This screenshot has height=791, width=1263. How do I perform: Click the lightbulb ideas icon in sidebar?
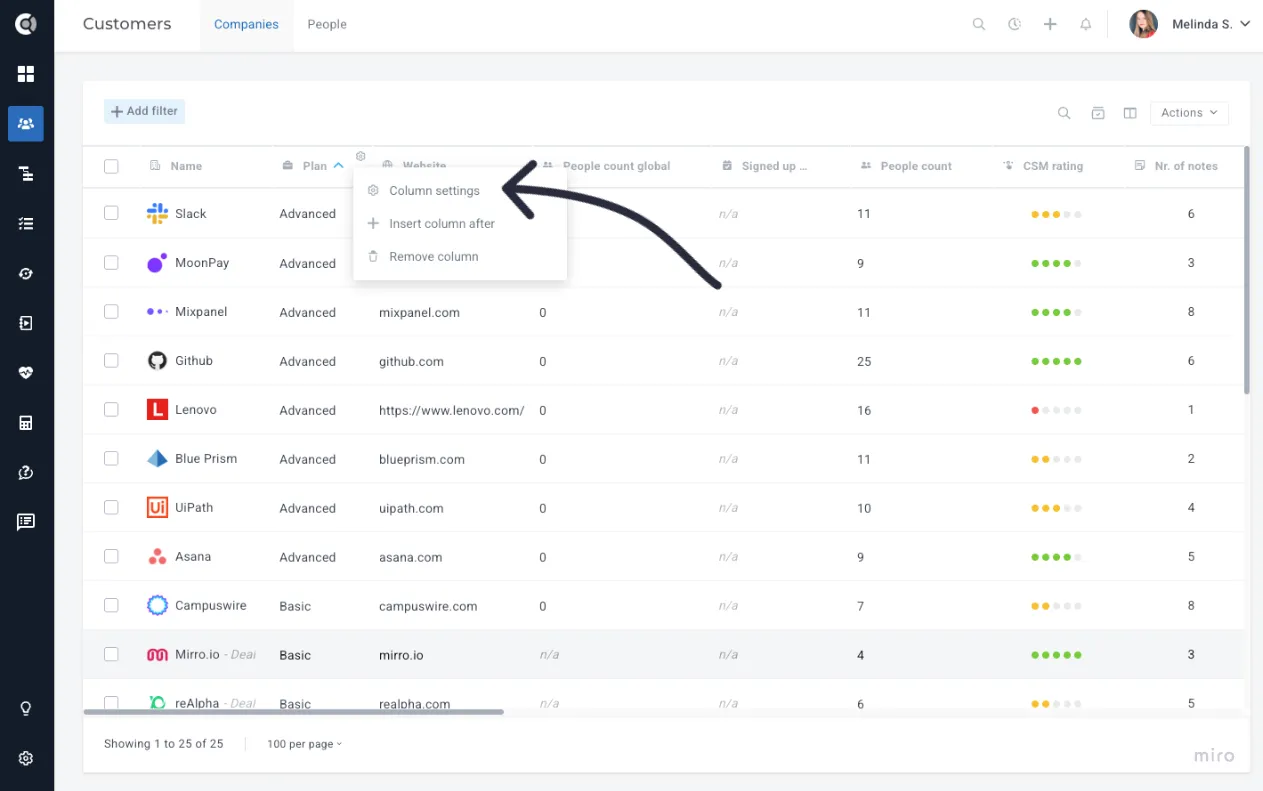pos(26,709)
